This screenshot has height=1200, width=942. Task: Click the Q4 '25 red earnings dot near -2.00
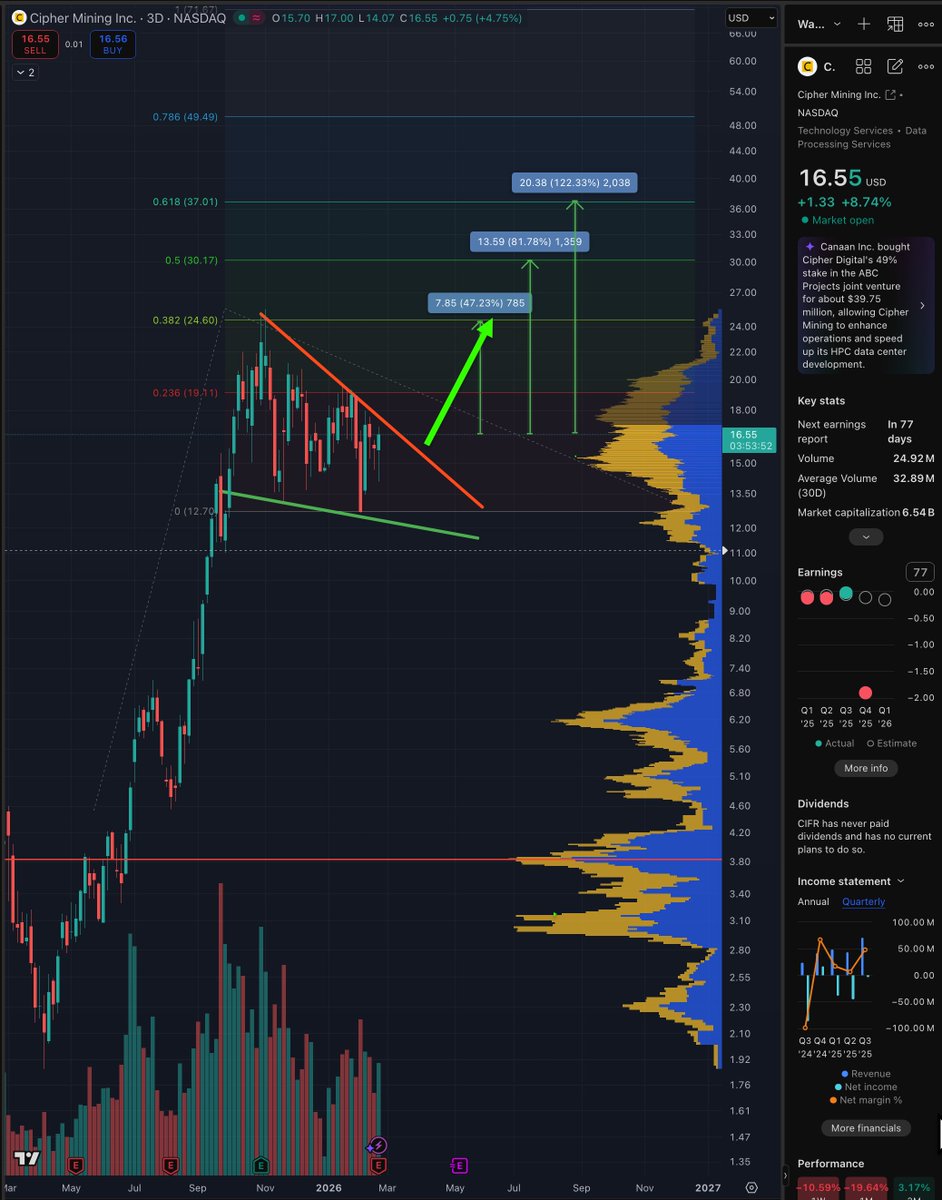click(865, 693)
